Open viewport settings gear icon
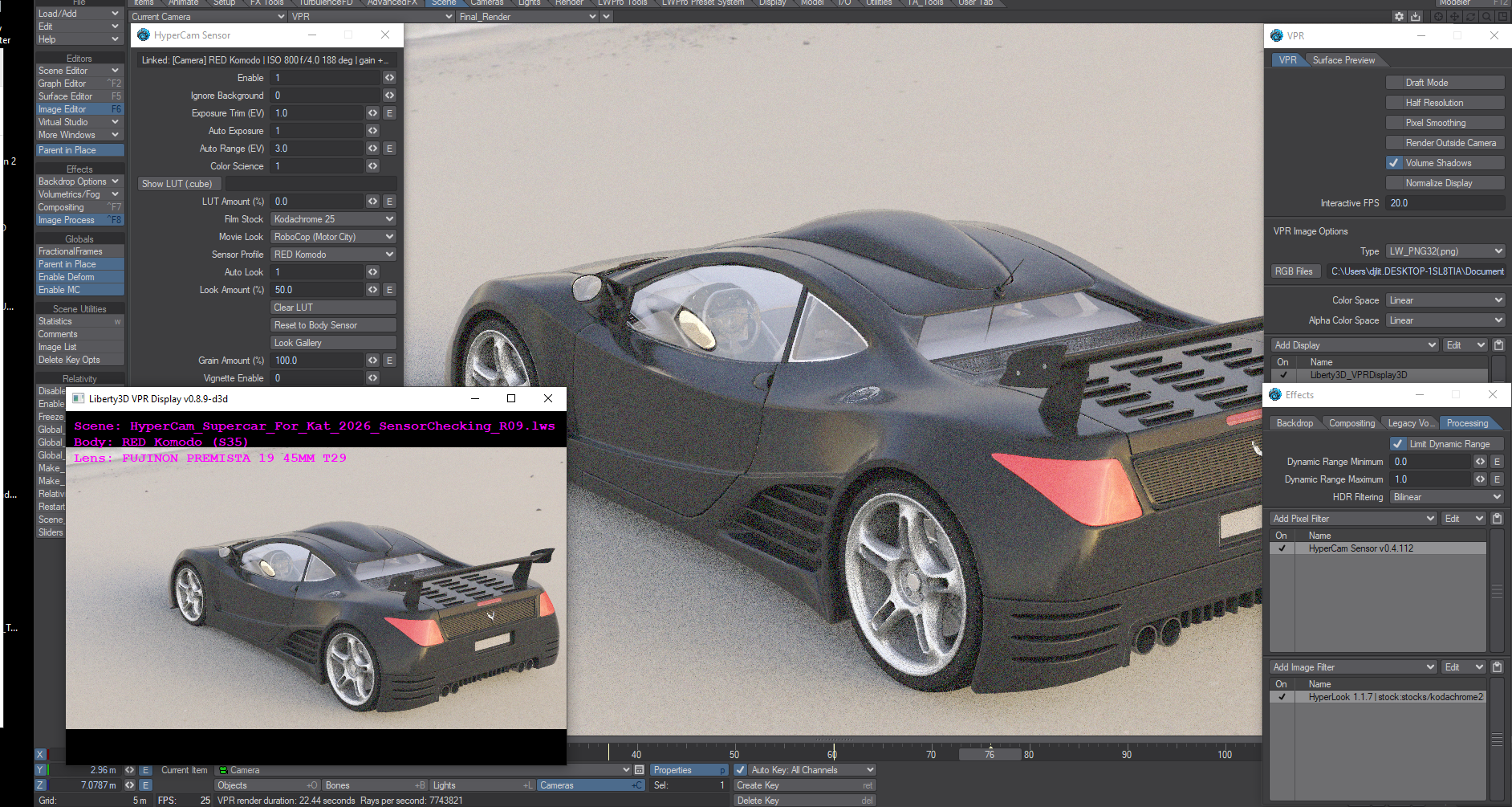 pos(1399,16)
